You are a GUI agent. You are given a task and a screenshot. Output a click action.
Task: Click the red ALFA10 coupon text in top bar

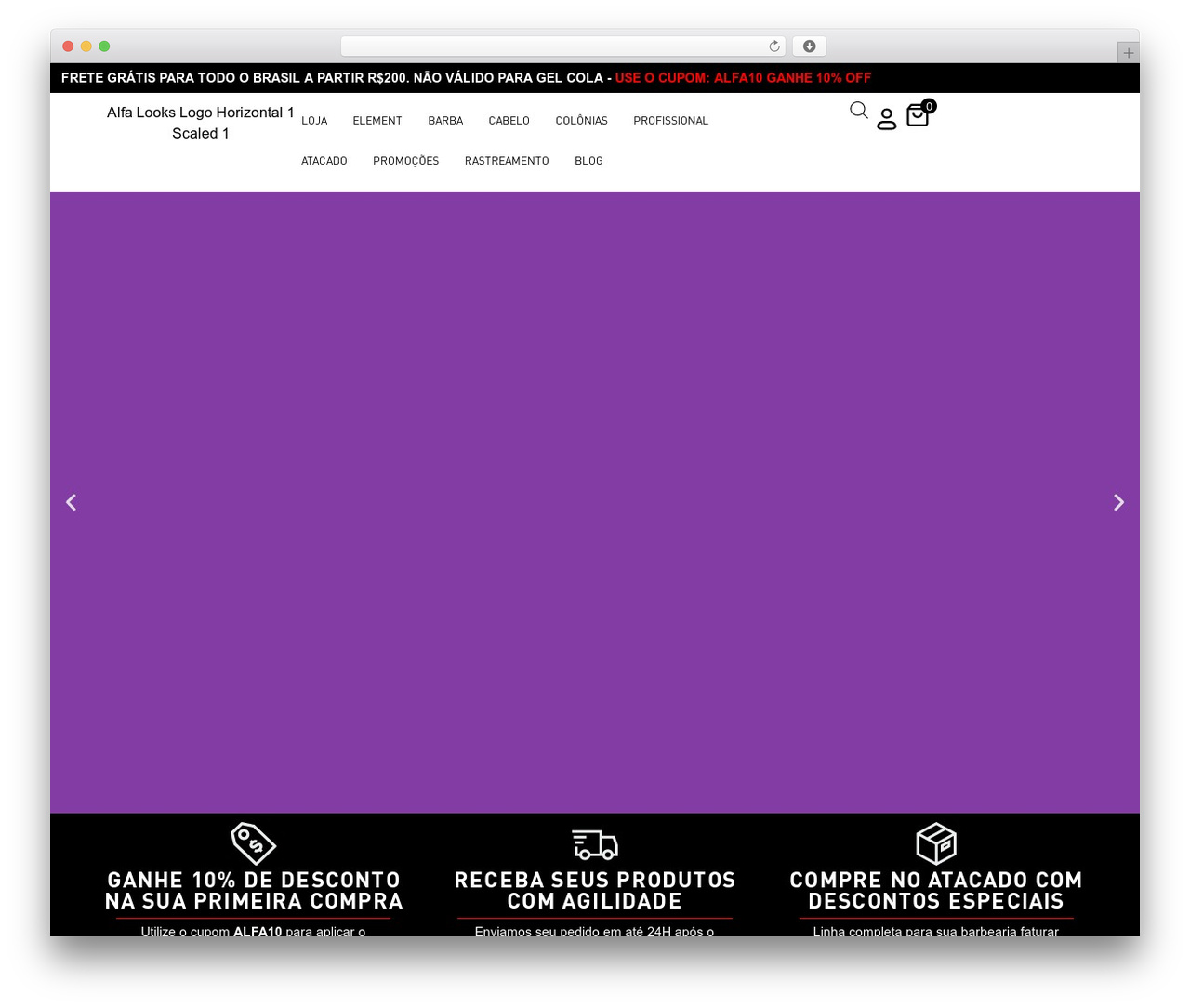coord(743,78)
